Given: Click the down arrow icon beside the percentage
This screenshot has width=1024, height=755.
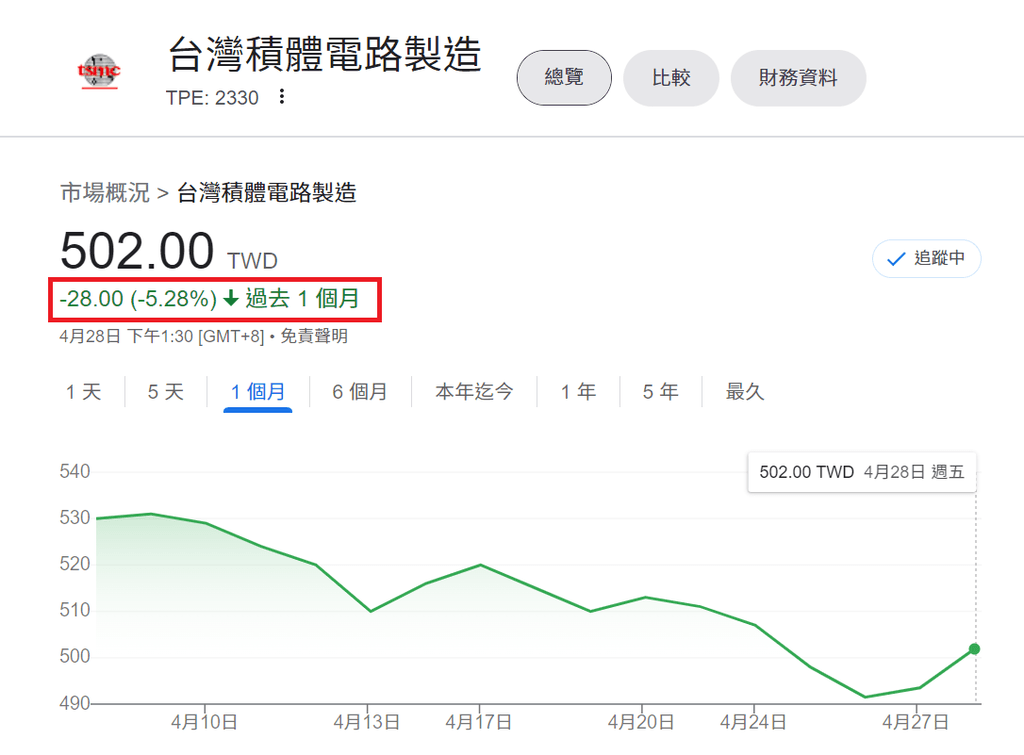Looking at the screenshot, I should pos(231,298).
